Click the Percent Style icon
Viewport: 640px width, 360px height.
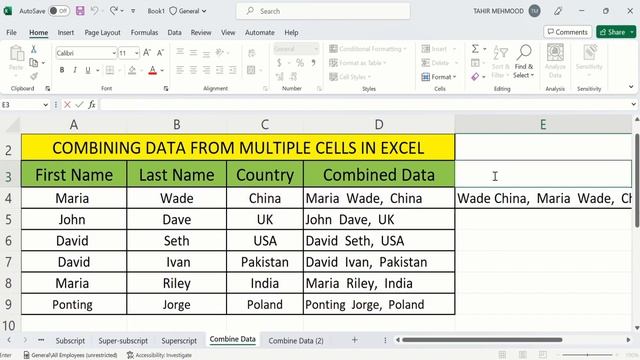pyautogui.click(x=300, y=63)
